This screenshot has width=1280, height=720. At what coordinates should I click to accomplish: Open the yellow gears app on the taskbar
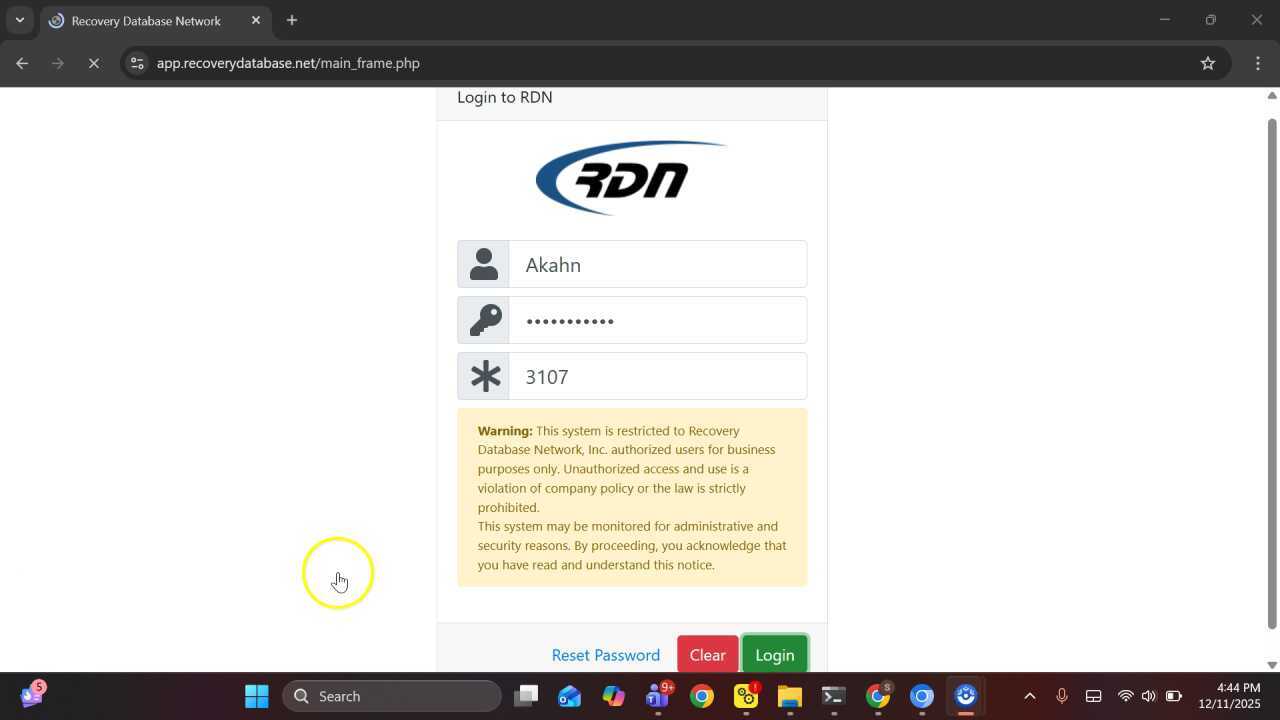click(746, 696)
